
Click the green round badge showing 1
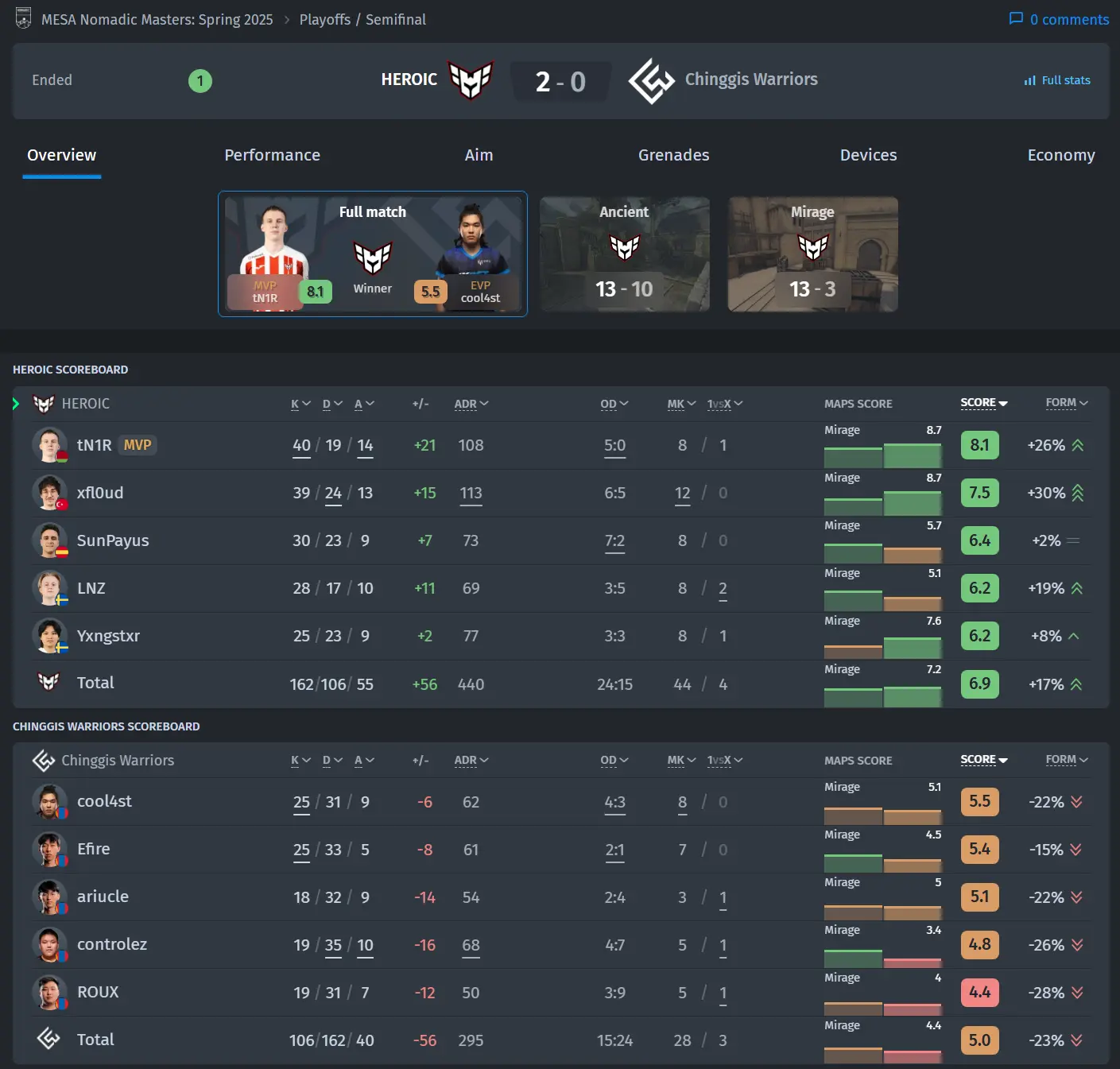pos(200,80)
